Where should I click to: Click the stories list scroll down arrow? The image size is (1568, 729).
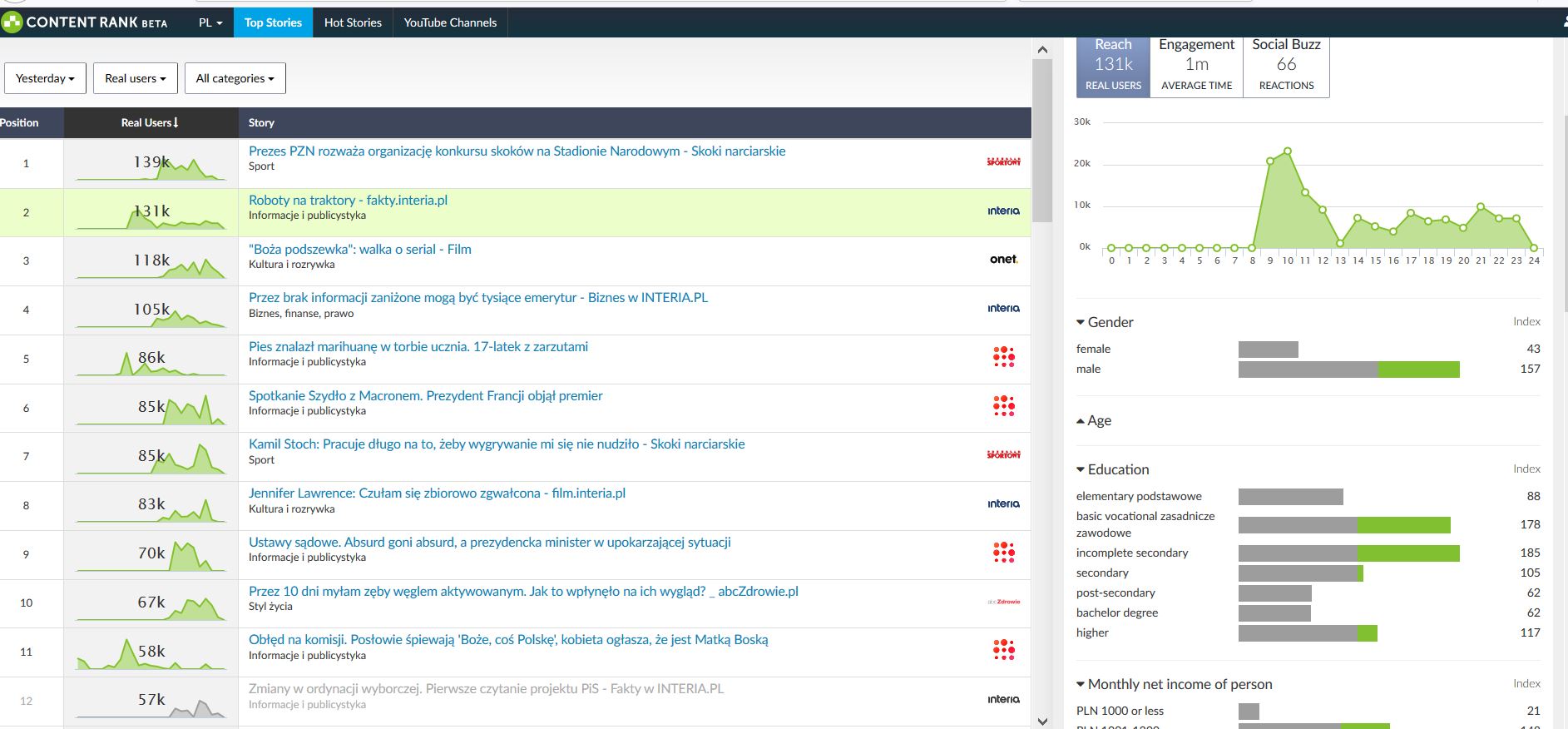click(1042, 721)
